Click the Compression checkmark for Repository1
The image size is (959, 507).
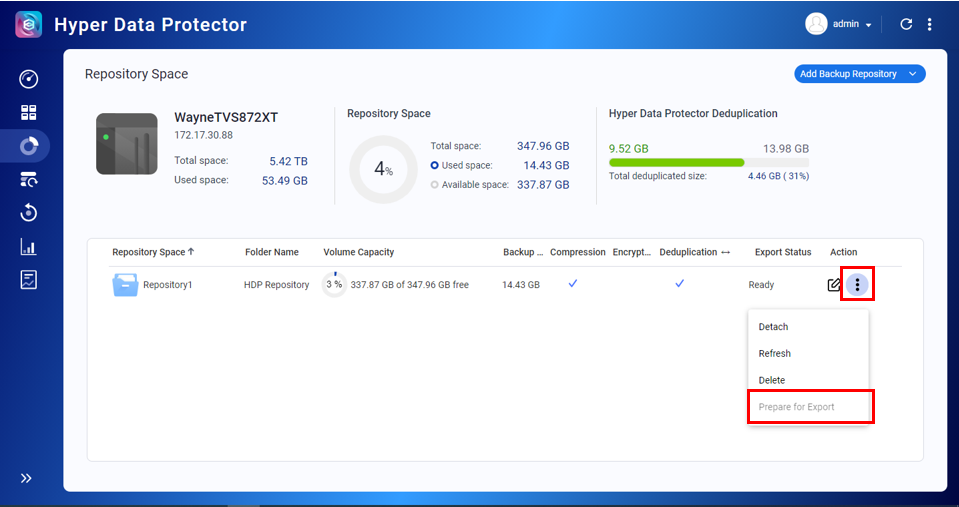[573, 284]
